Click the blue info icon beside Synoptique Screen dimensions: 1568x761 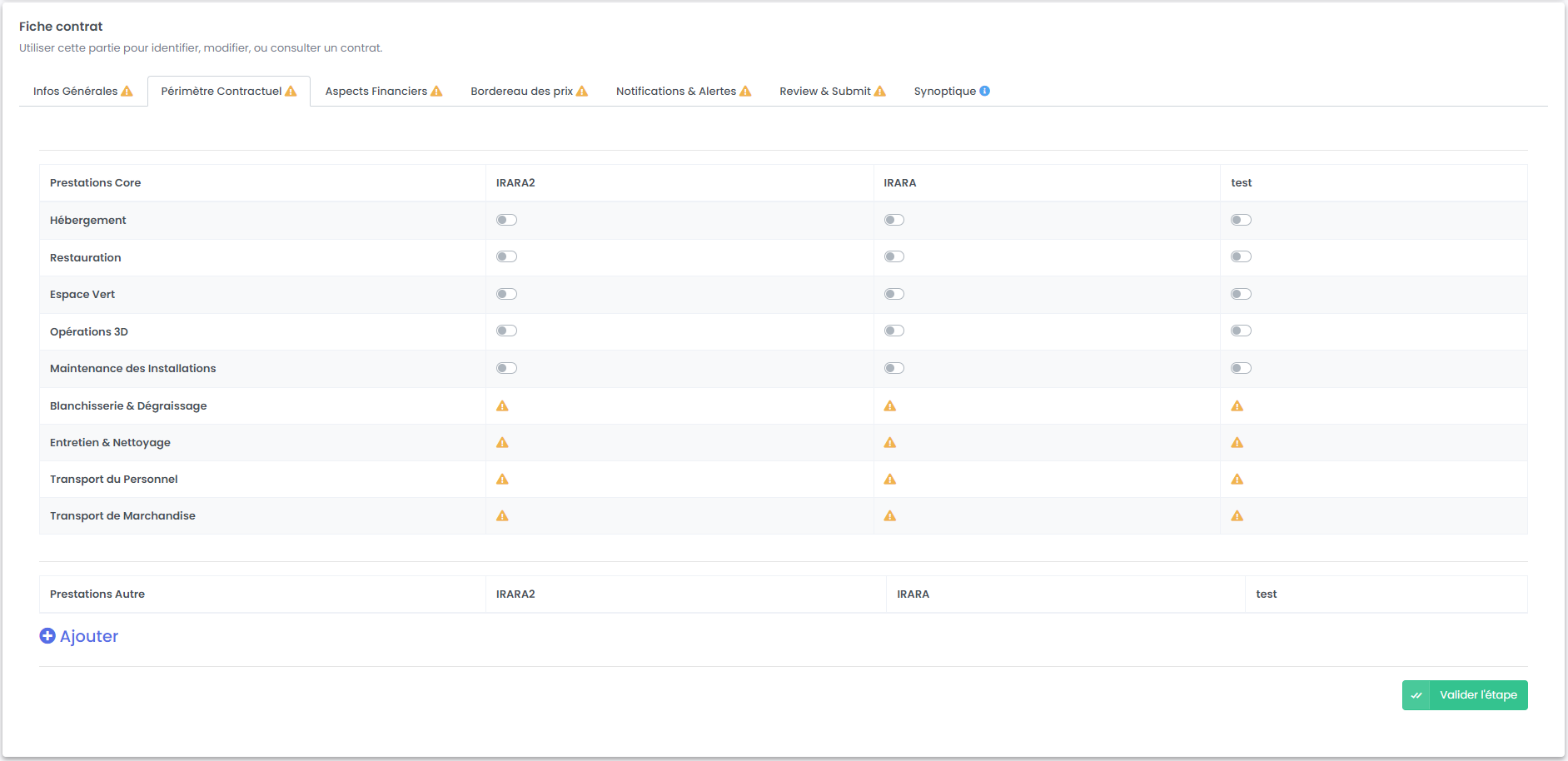[985, 91]
